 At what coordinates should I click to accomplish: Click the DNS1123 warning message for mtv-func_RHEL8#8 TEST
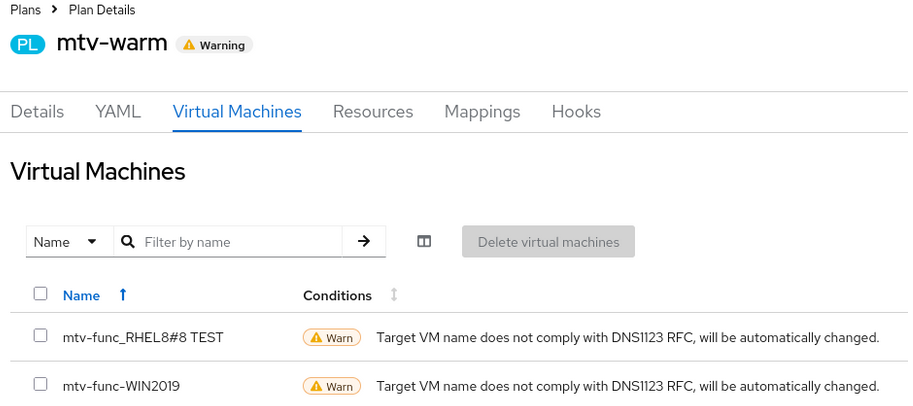(628, 337)
